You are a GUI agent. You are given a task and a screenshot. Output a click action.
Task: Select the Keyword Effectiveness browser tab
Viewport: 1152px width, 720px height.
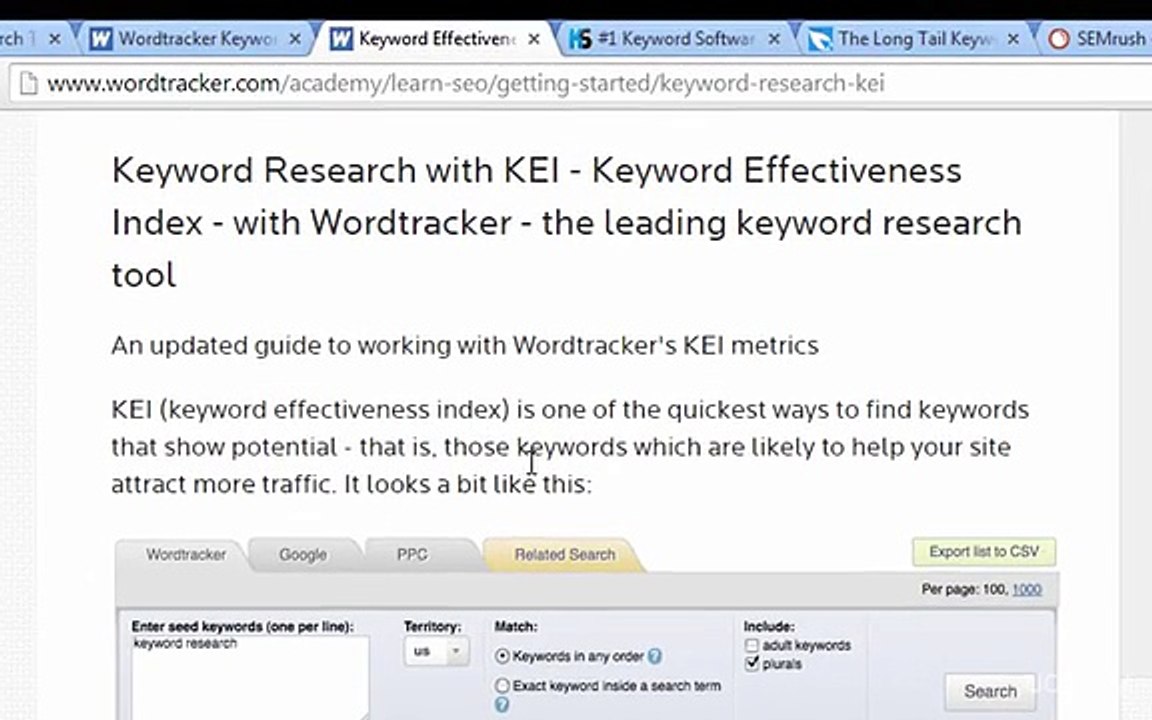435,38
